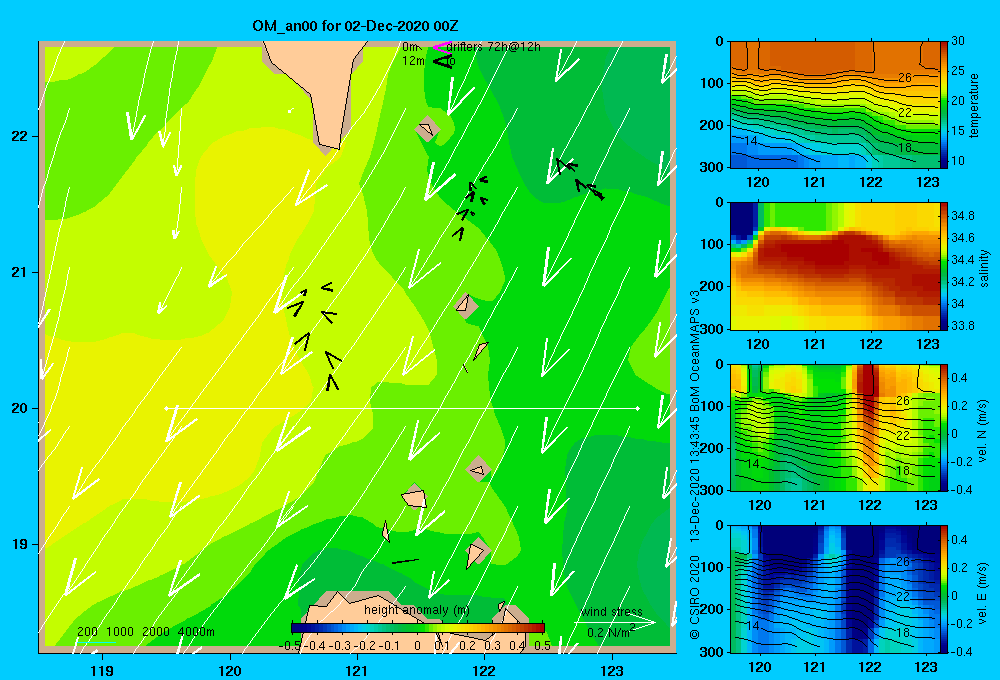This screenshot has width=1000, height=680.
Task: Click the vertical 'temperature' axis label
Action: coord(974,105)
